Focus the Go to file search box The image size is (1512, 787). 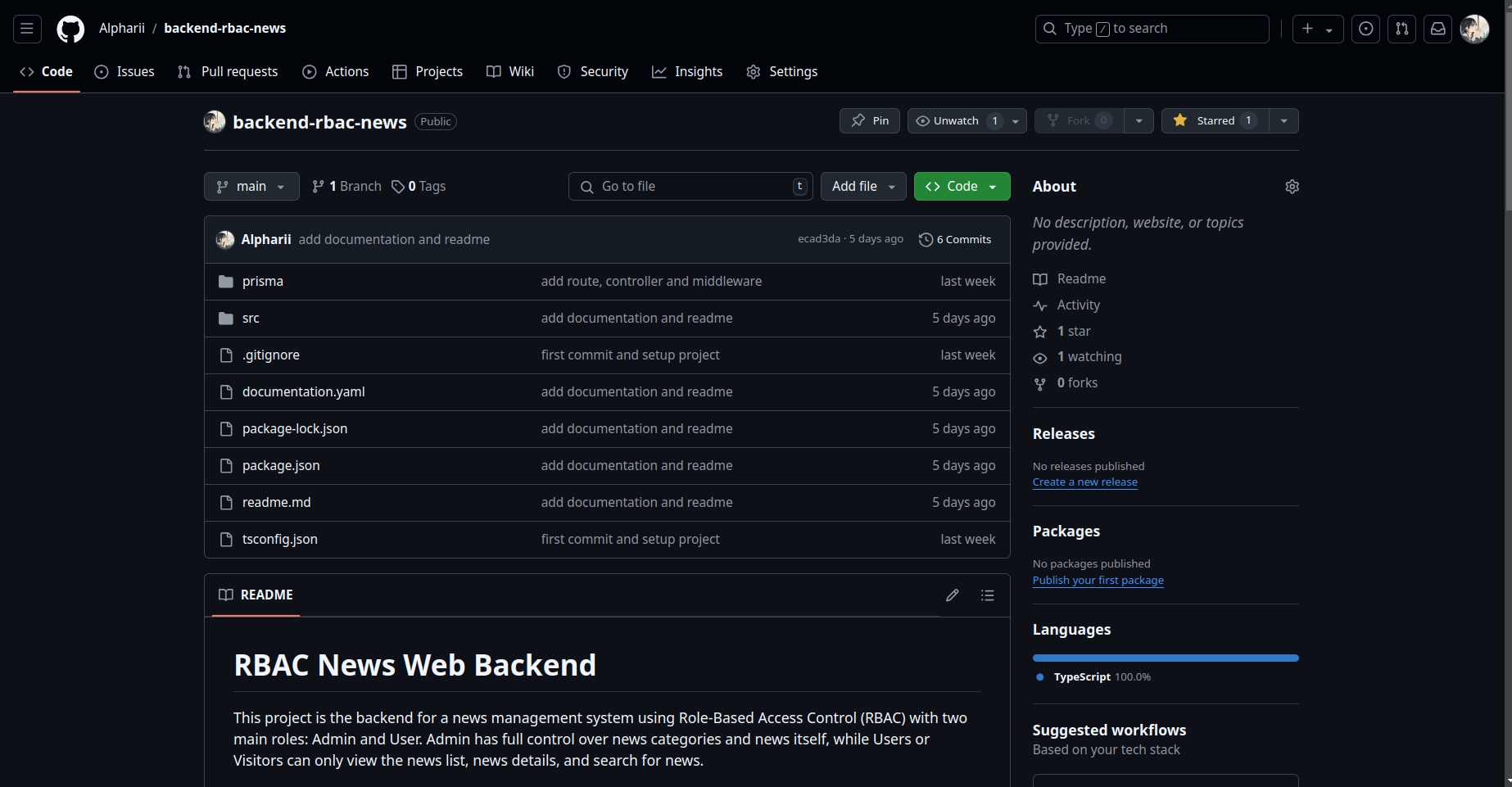coord(690,187)
